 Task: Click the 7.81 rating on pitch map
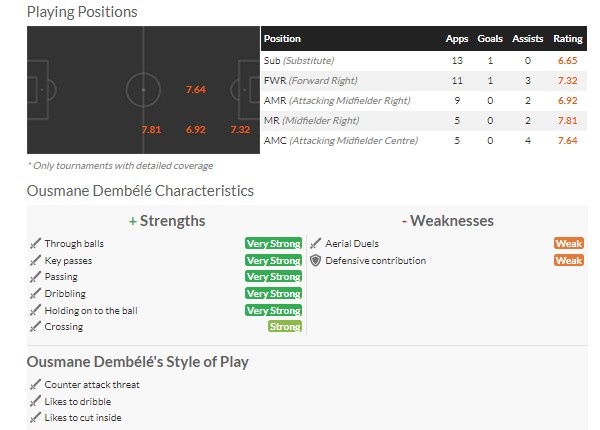152,130
